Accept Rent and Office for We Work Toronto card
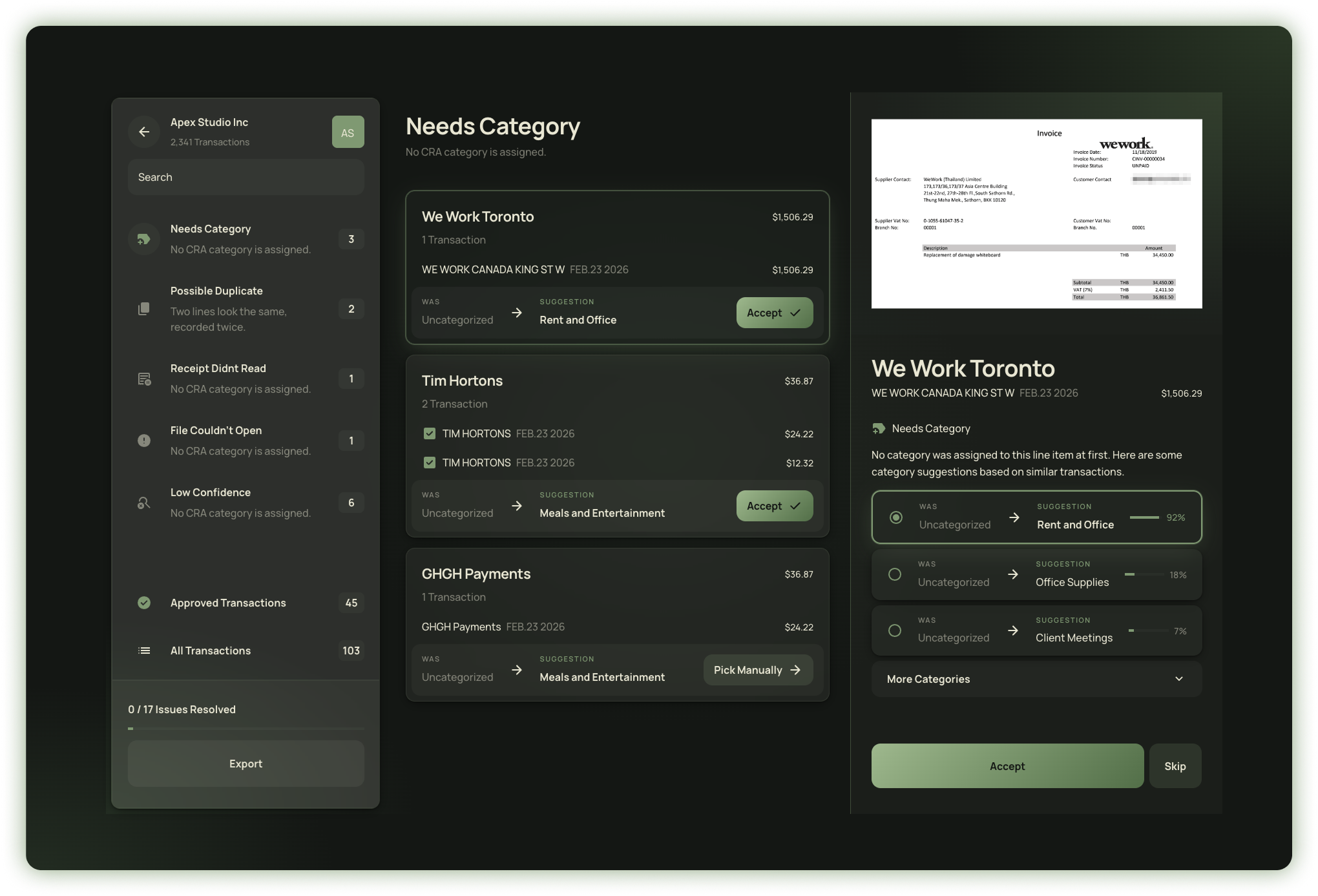This screenshot has height=896, width=1318. pyautogui.click(x=775, y=313)
